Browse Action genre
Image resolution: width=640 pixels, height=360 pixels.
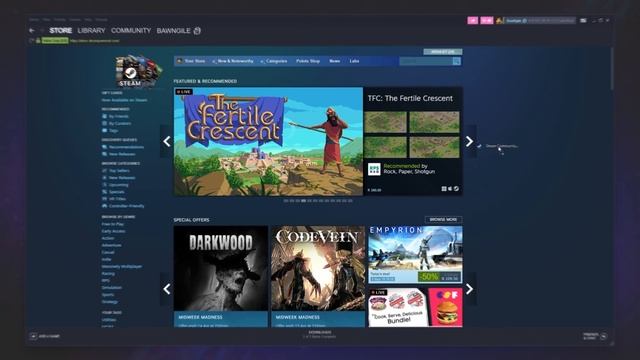[x=108, y=238]
